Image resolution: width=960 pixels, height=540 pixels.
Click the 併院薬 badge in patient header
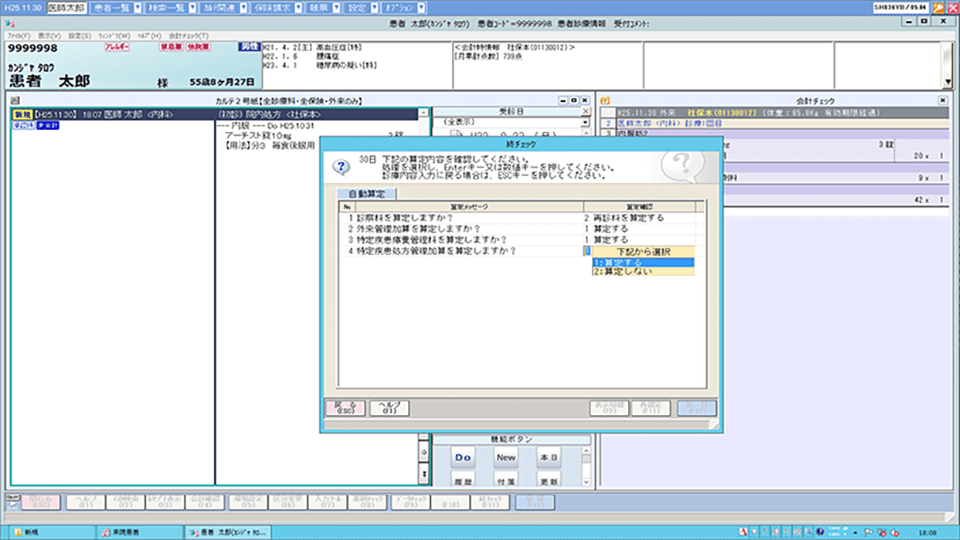[197, 47]
